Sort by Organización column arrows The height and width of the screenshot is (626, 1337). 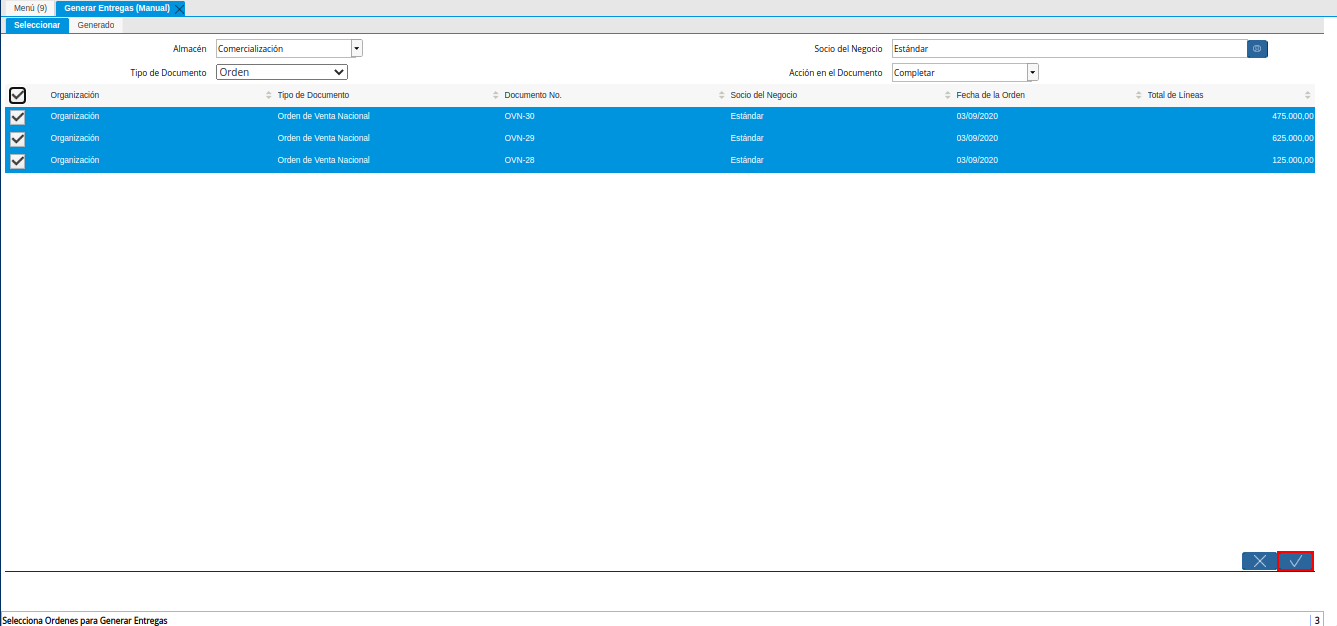(268, 95)
